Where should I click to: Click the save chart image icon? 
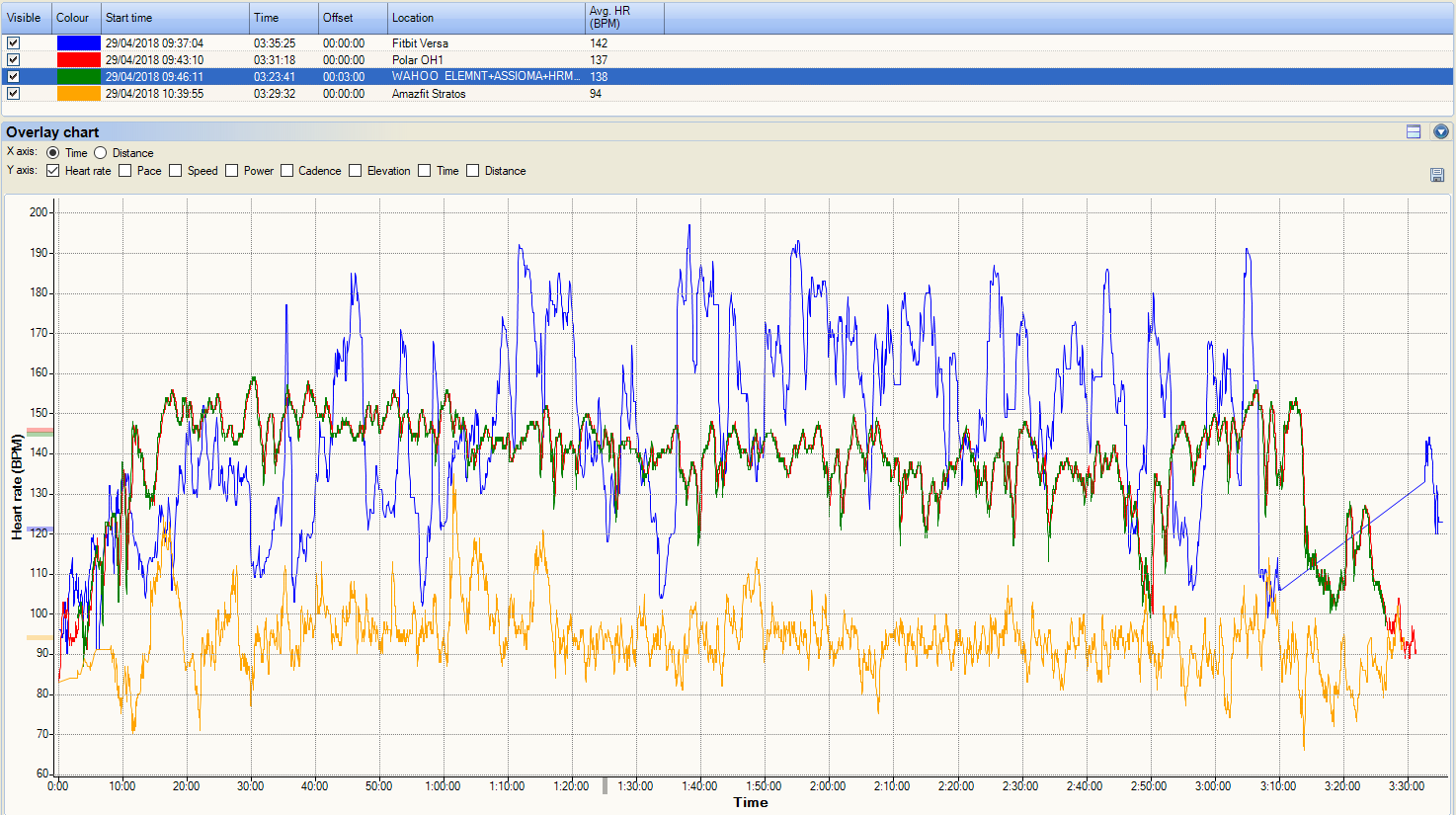(x=1437, y=175)
